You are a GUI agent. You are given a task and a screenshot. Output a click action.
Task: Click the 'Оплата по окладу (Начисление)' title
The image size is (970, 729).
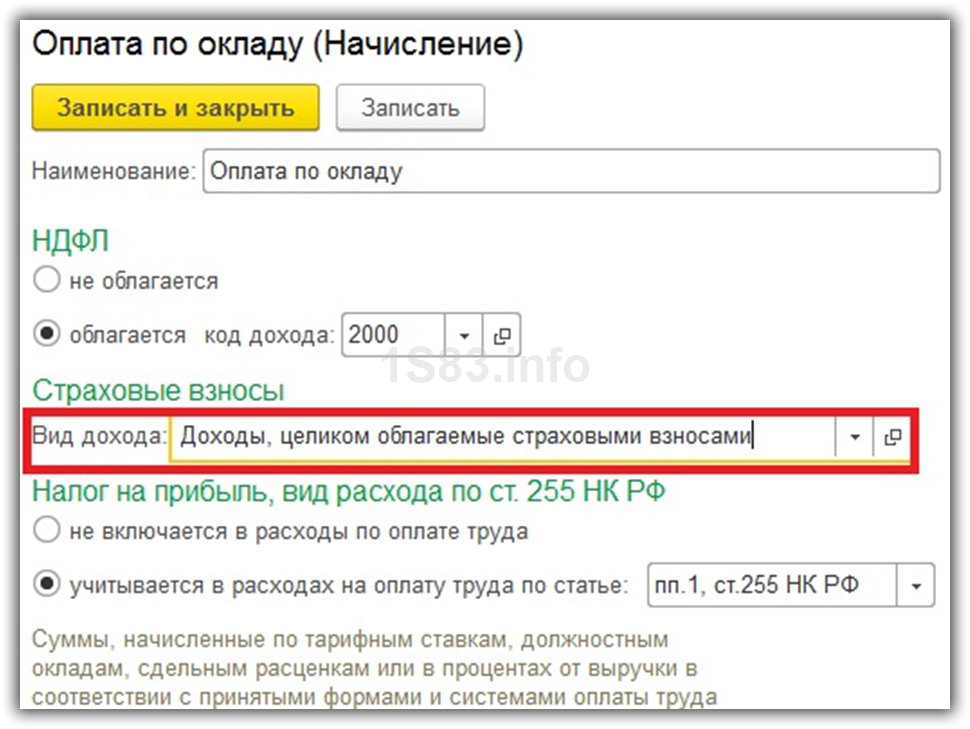(x=278, y=44)
